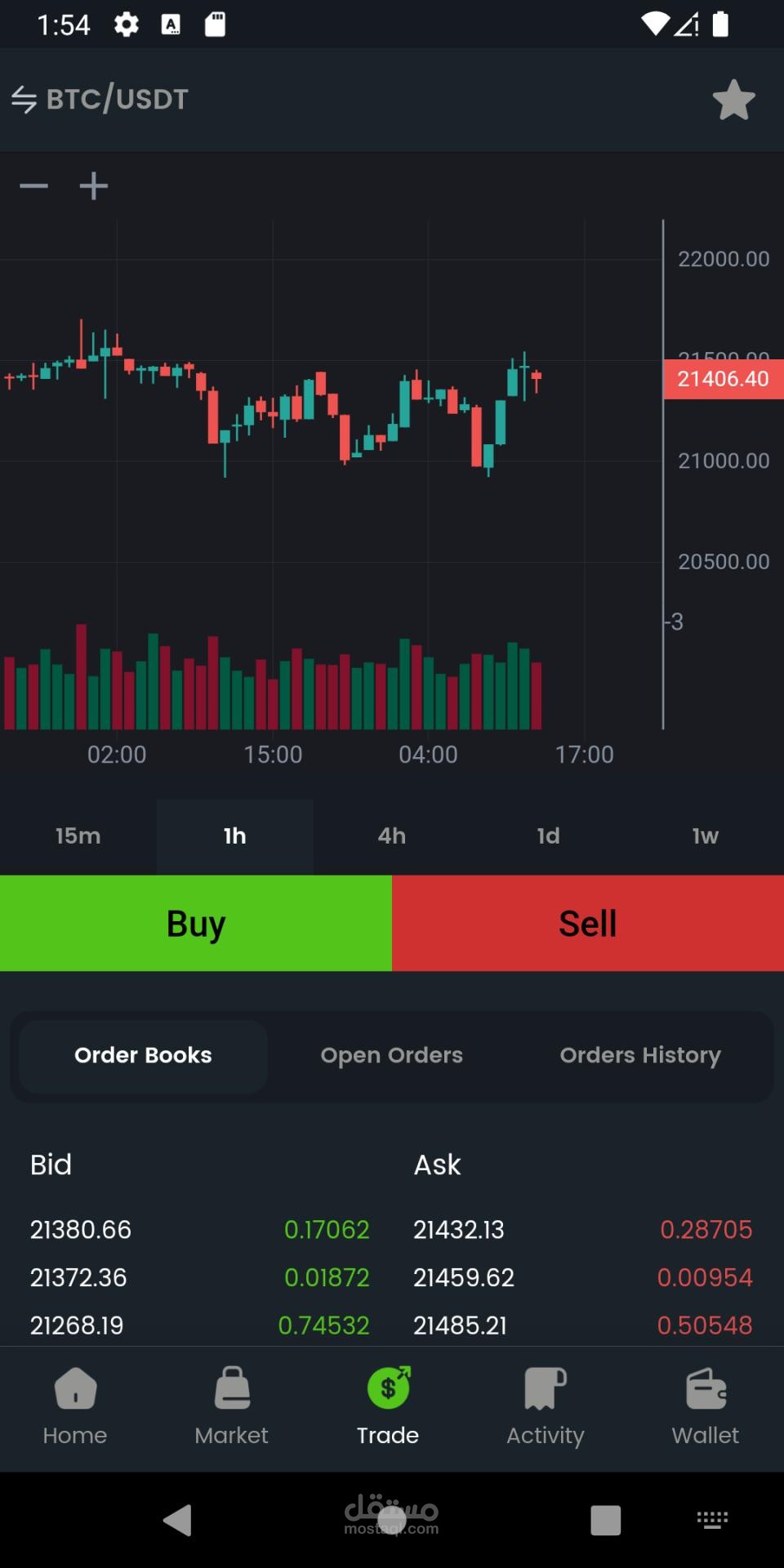This screenshot has height=1568, width=784.
Task: Choose the 1d chart interval
Action: click(x=548, y=835)
